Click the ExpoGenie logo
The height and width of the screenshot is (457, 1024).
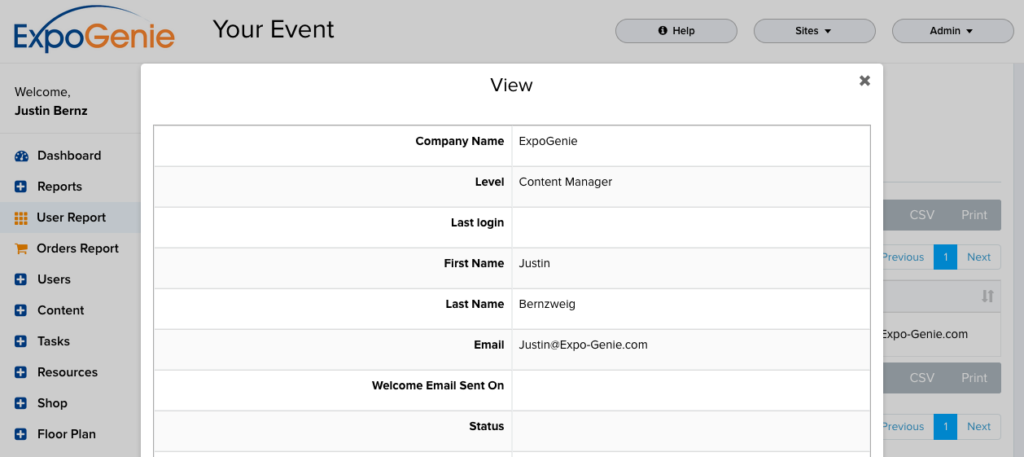(94, 33)
